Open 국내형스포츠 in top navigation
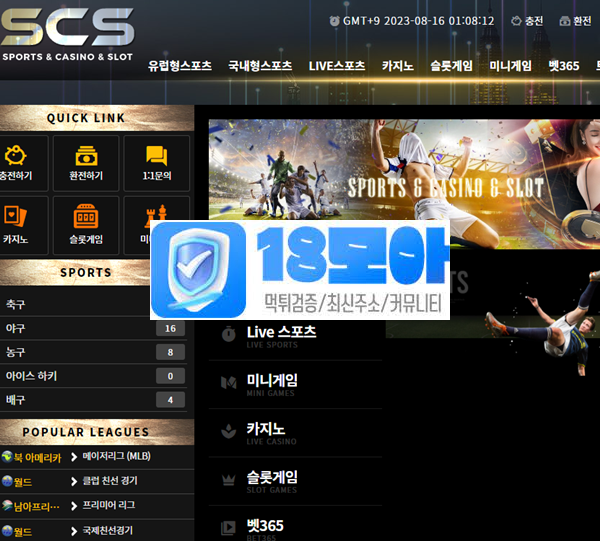This screenshot has height=541, width=600. tap(260, 66)
